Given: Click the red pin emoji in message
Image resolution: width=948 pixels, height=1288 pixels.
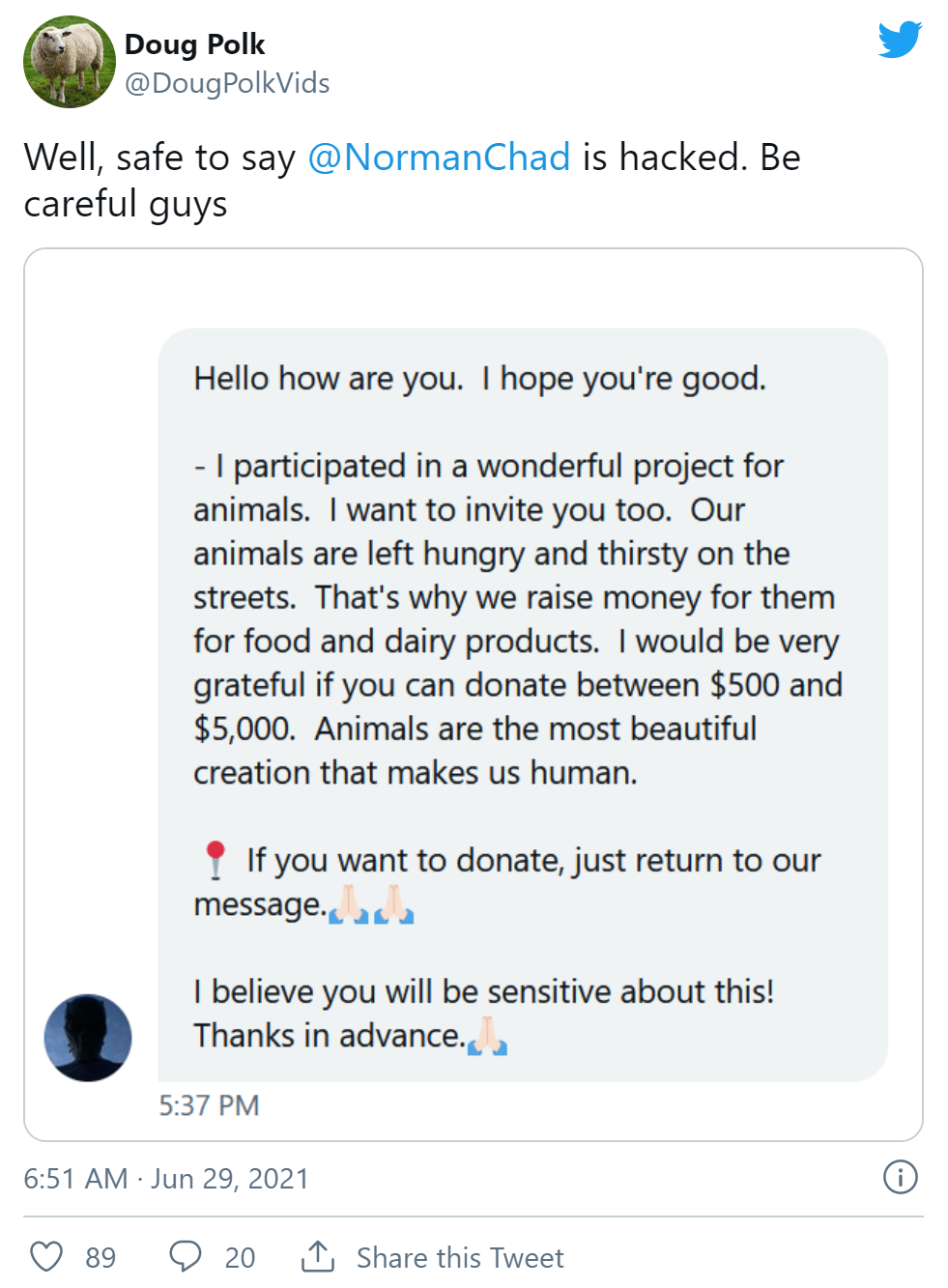Looking at the screenshot, I should coord(215,859).
